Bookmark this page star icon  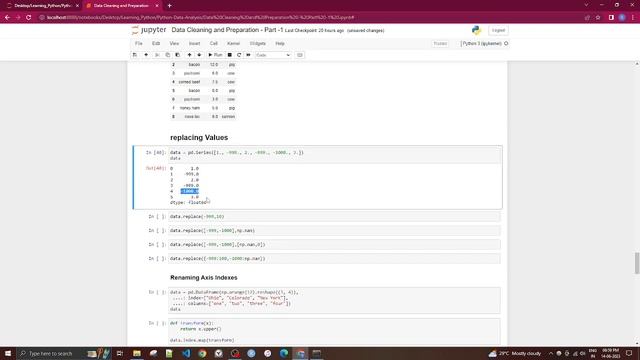598,18
